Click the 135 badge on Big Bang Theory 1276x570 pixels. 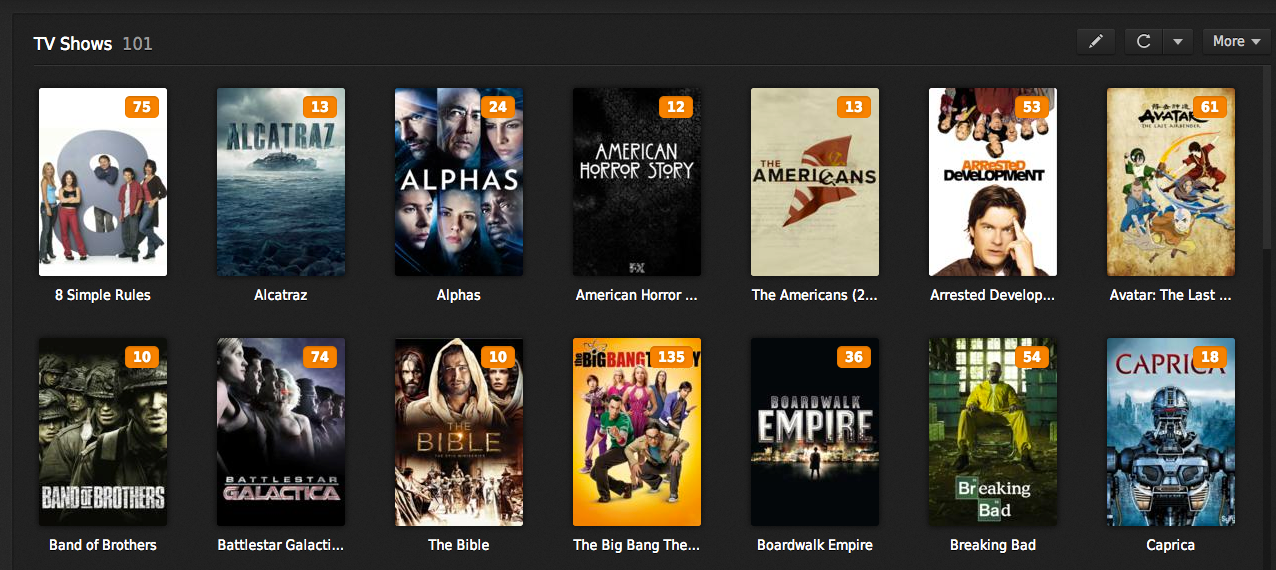(671, 357)
